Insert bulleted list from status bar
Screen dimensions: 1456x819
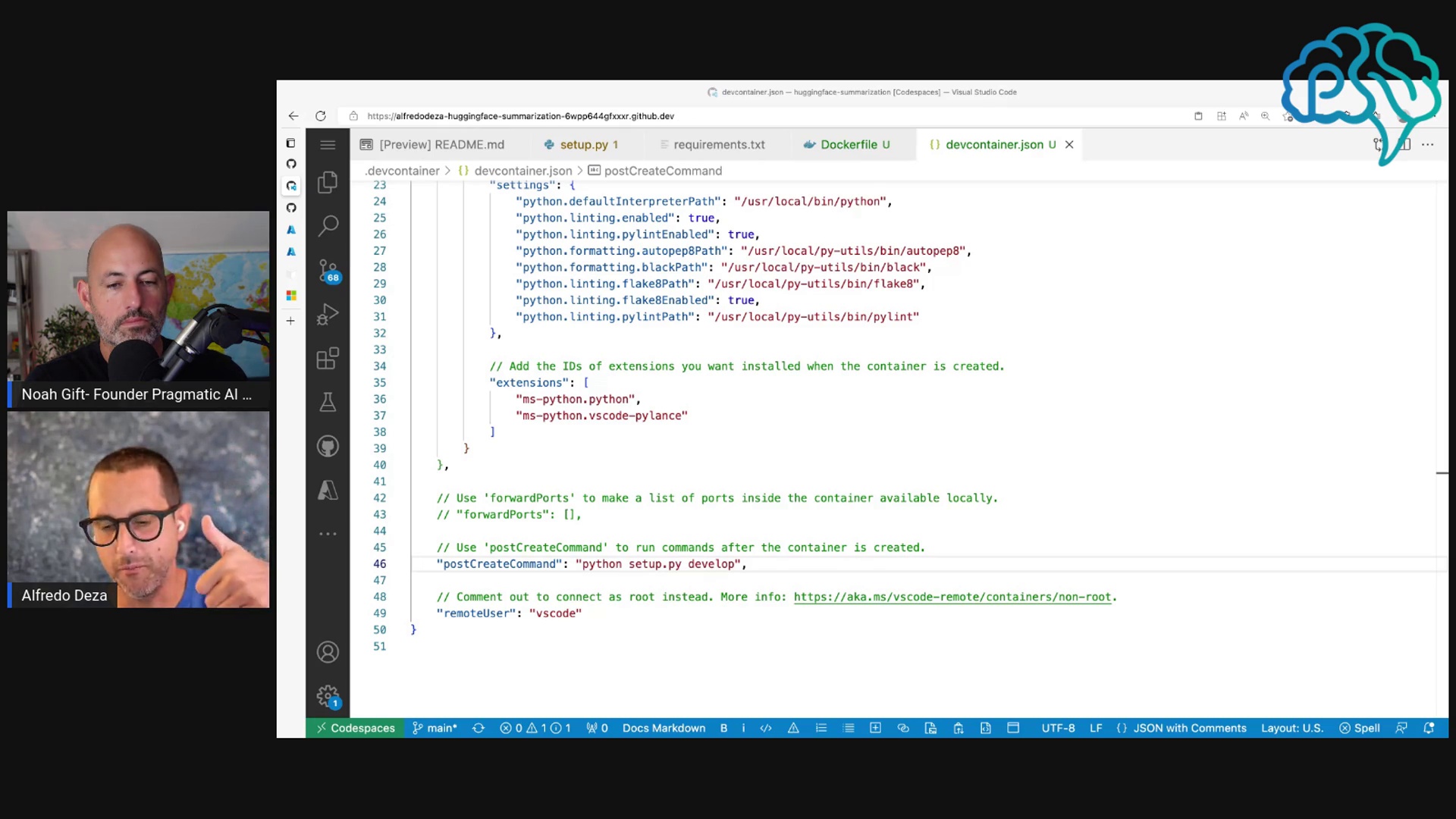point(849,728)
